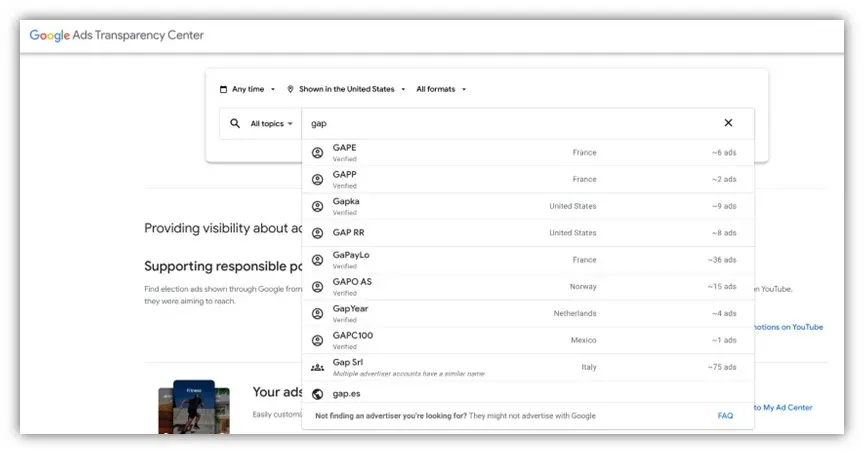Click the promotions on YouTube link
The width and height of the screenshot is (864, 454).
(x=789, y=327)
